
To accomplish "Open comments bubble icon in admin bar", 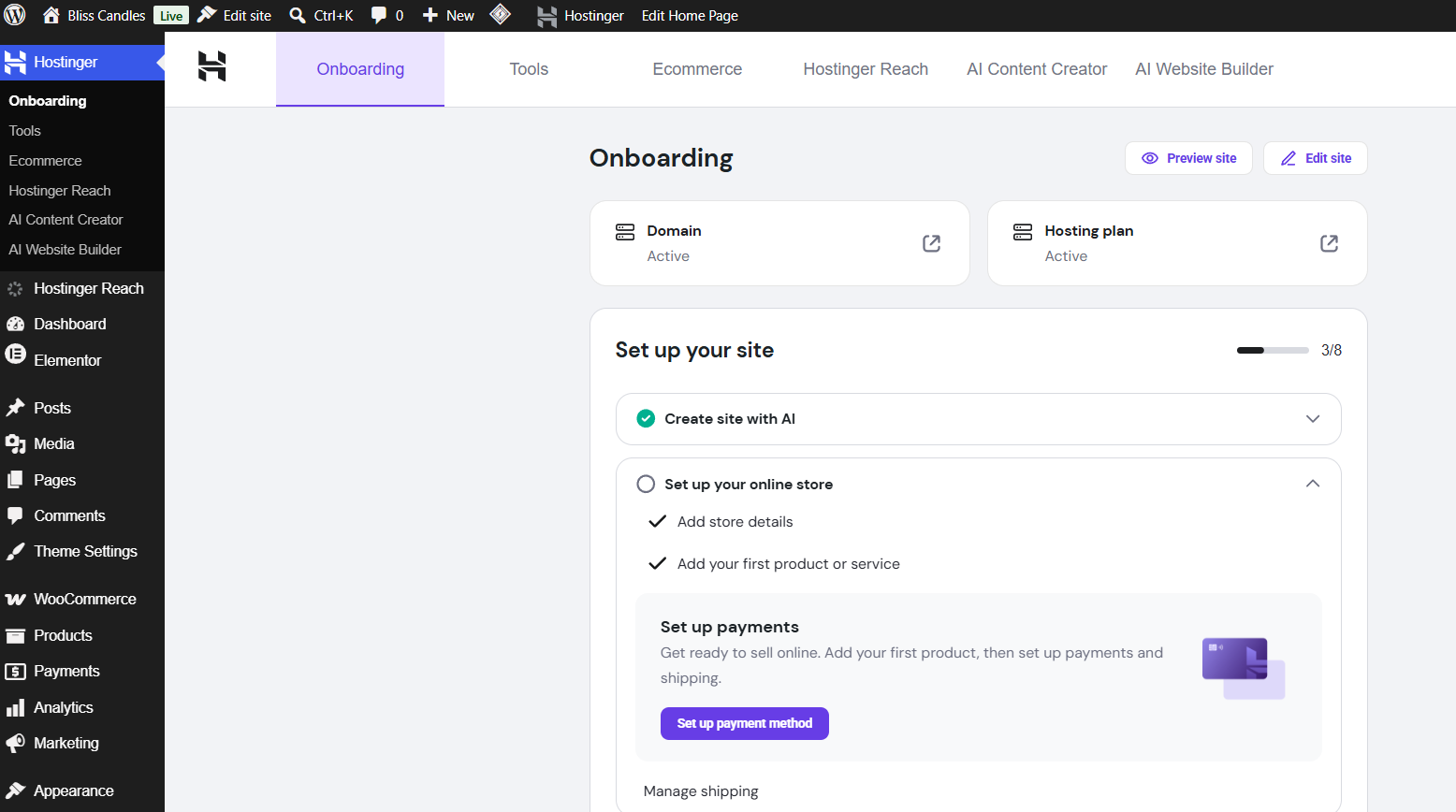I will tap(379, 15).
